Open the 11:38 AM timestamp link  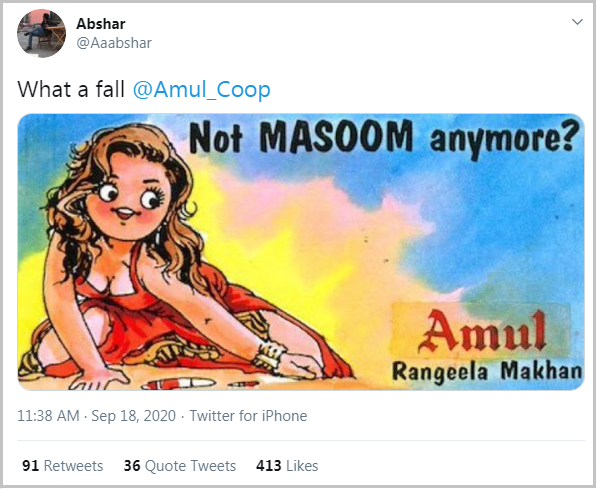coord(48,416)
